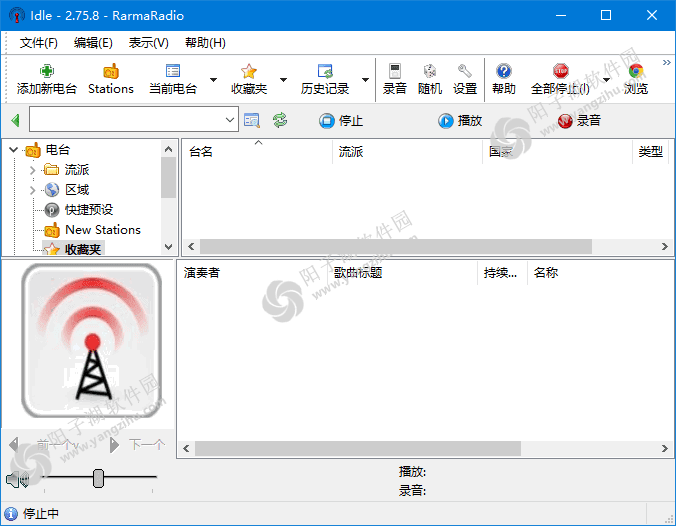
Task: Click the song list horizontal scrollbar thumb
Action: coord(357,448)
